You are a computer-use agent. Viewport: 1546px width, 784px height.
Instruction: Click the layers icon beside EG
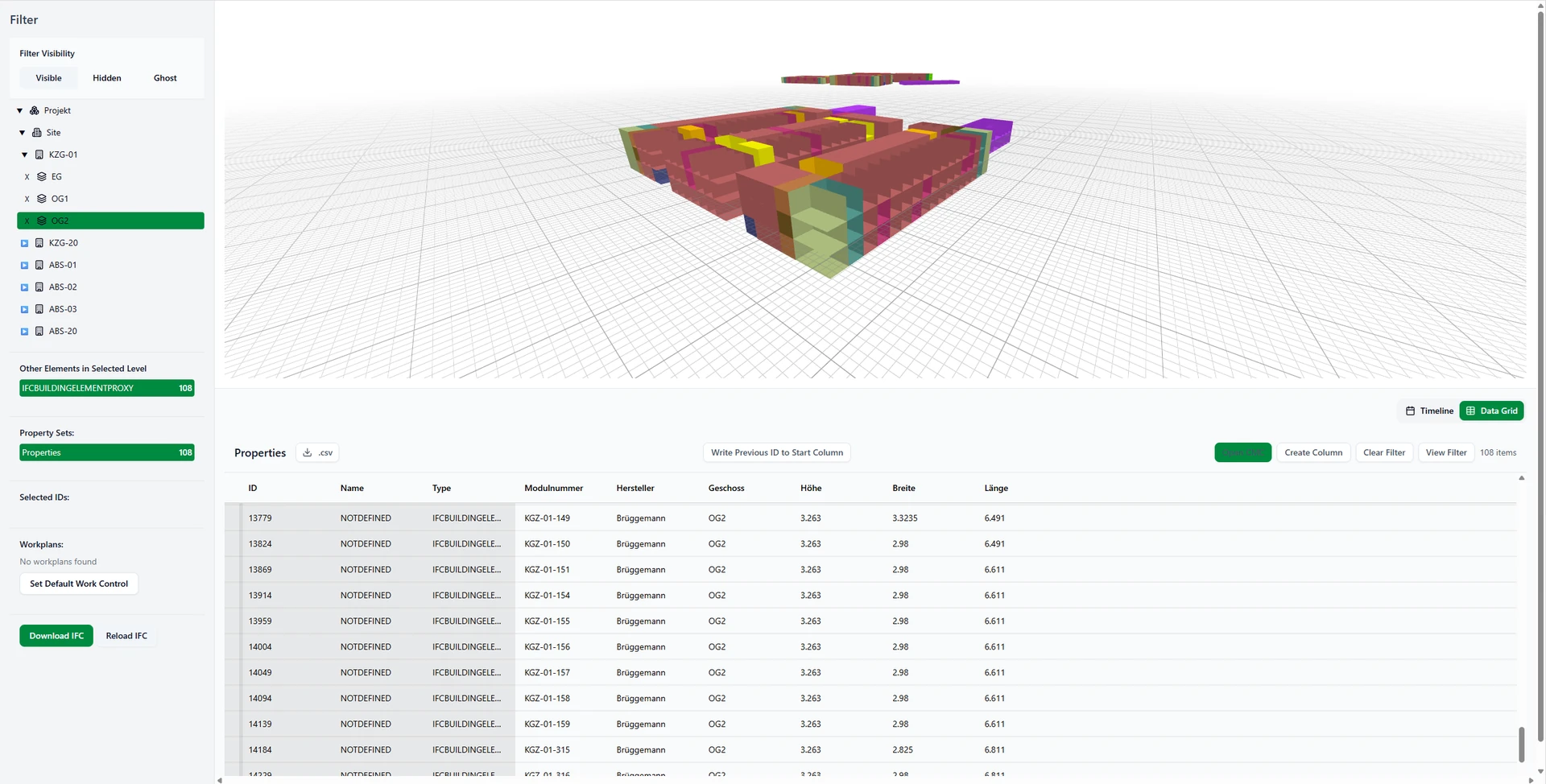(x=42, y=176)
